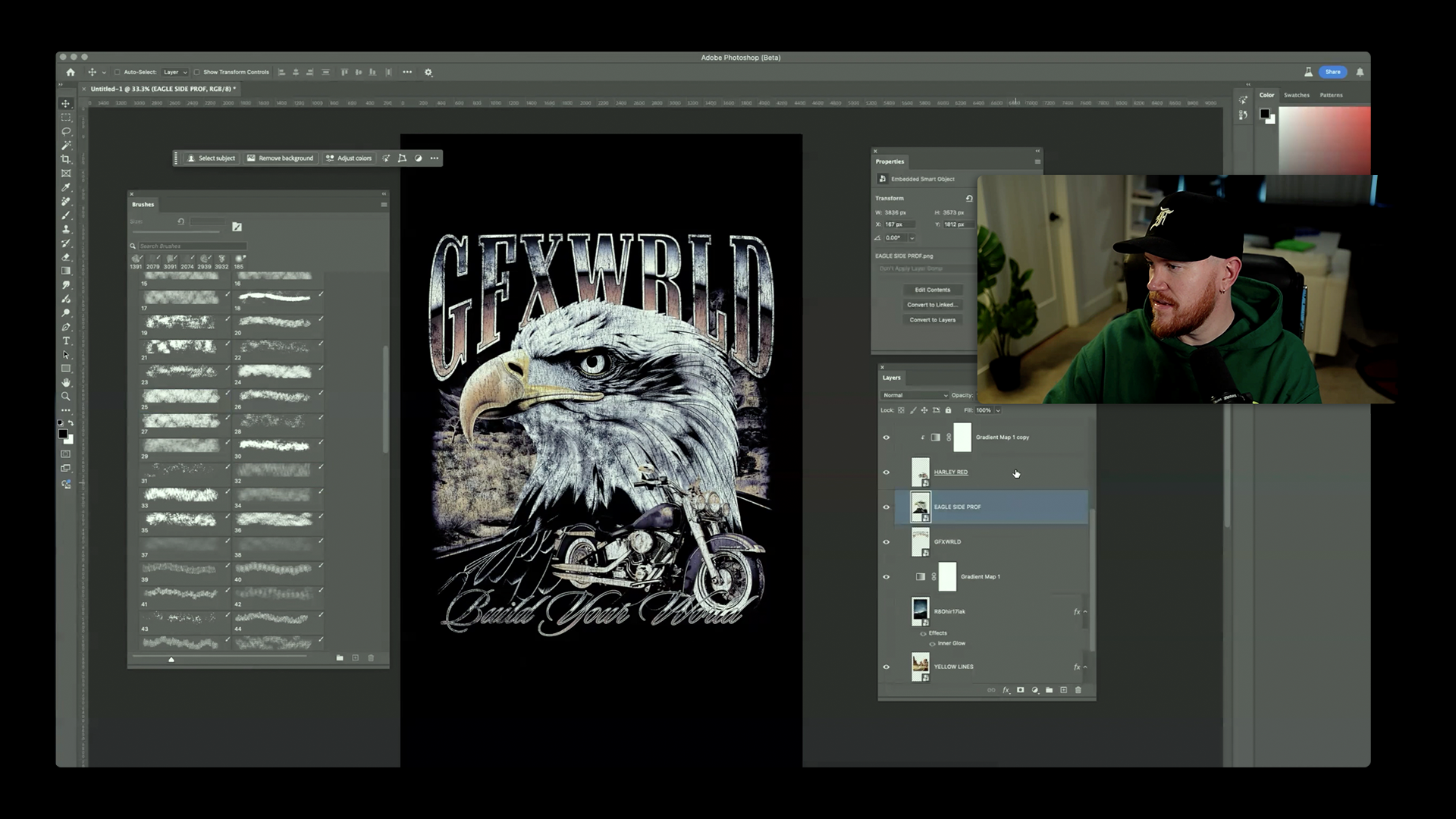This screenshot has height=819, width=1456.
Task: Select the Eyedropper tool
Action: [x=66, y=187]
